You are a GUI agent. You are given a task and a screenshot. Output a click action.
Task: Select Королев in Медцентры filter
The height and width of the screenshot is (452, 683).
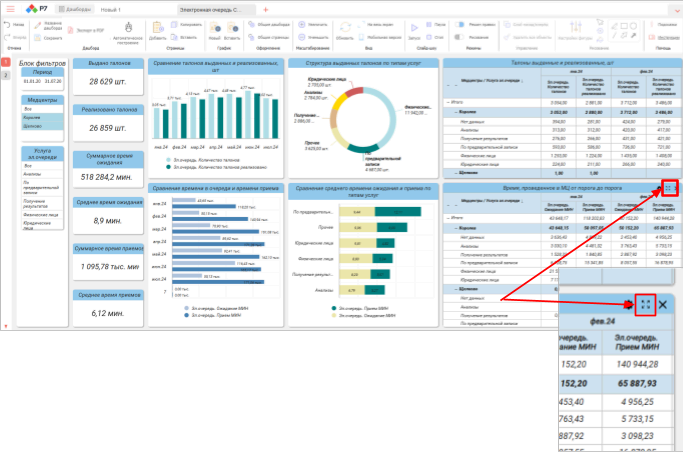pos(43,118)
